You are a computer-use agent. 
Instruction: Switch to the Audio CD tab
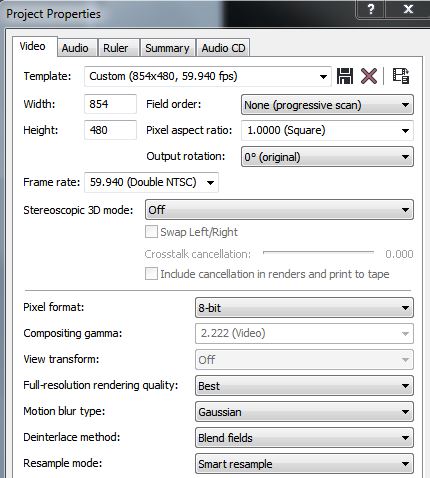(x=223, y=48)
